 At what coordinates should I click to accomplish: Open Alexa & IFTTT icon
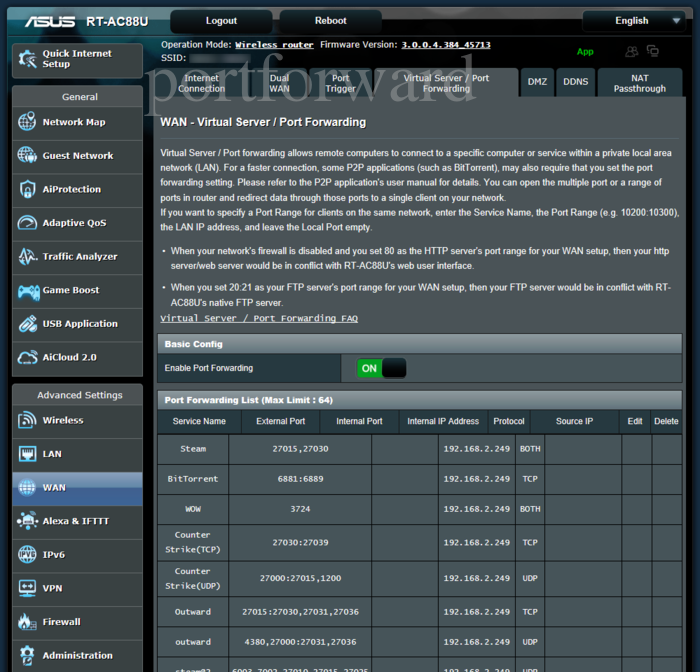pos(27,521)
